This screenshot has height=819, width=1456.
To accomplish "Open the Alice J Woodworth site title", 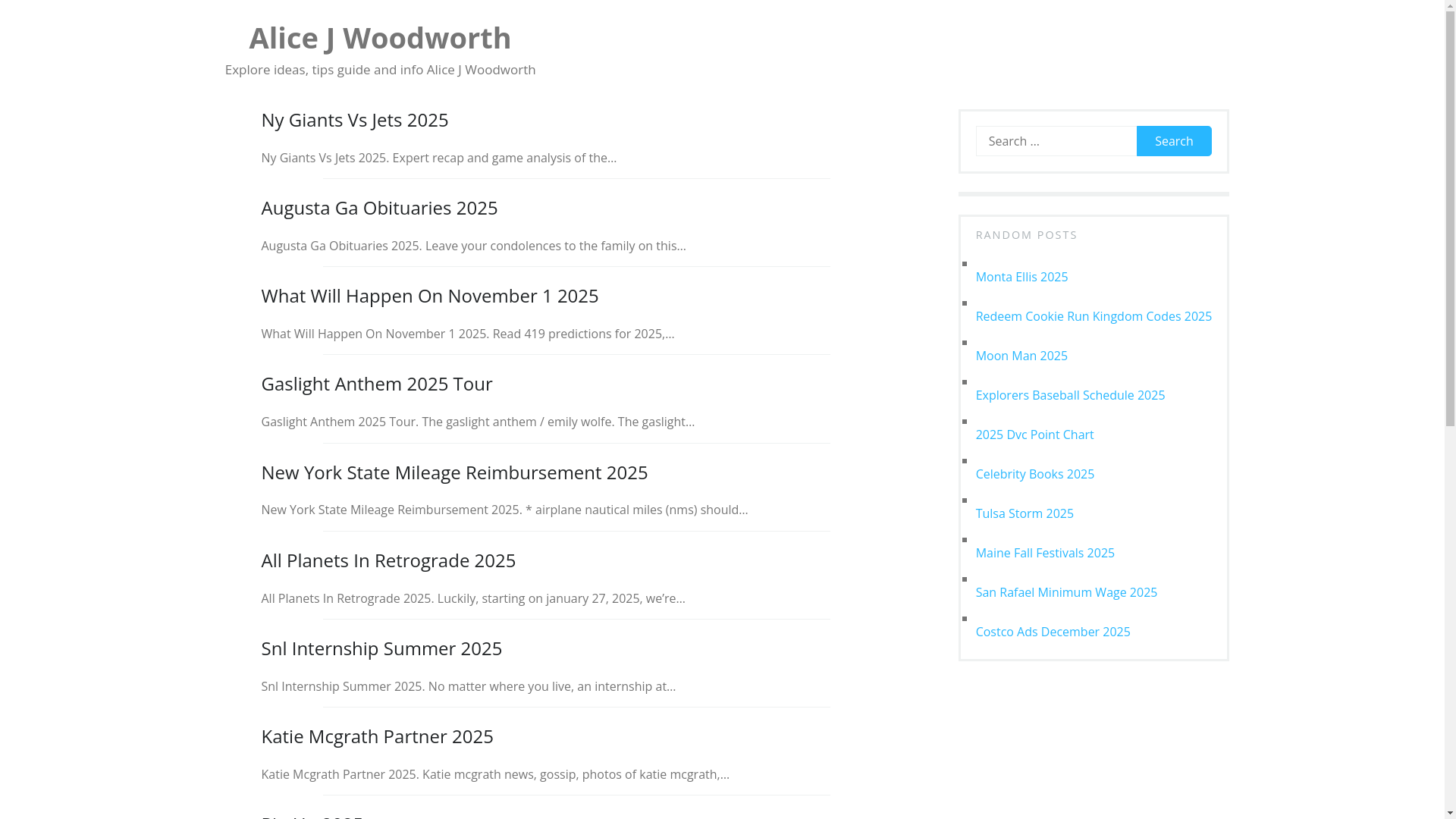I will click(380, 38).
